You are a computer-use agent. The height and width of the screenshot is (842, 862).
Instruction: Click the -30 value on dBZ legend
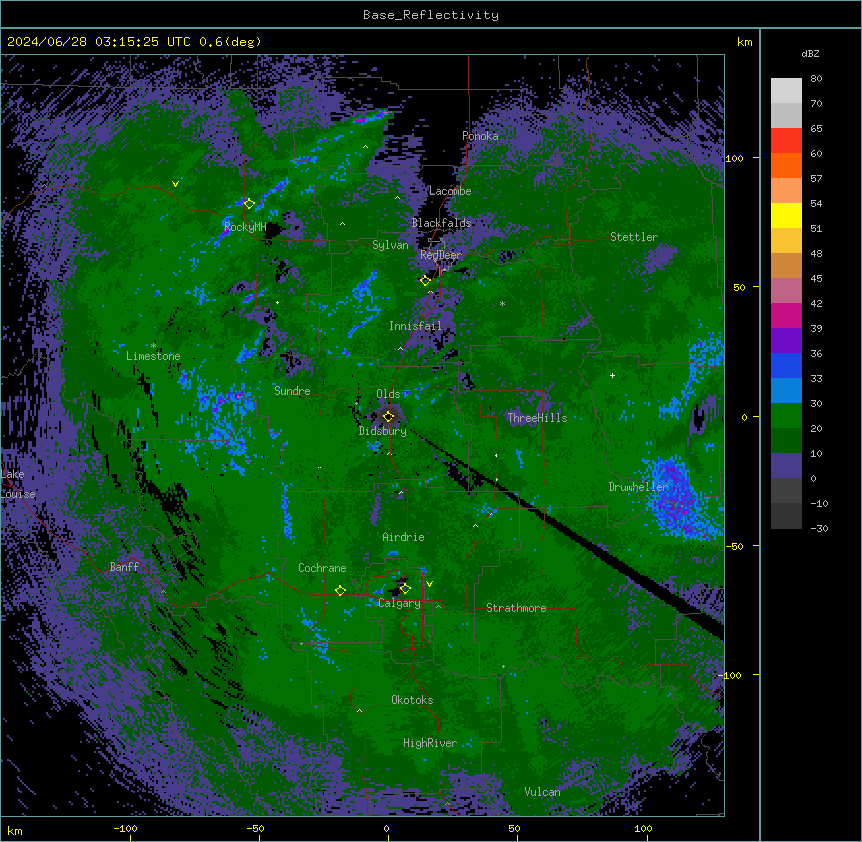pos(819,528)
